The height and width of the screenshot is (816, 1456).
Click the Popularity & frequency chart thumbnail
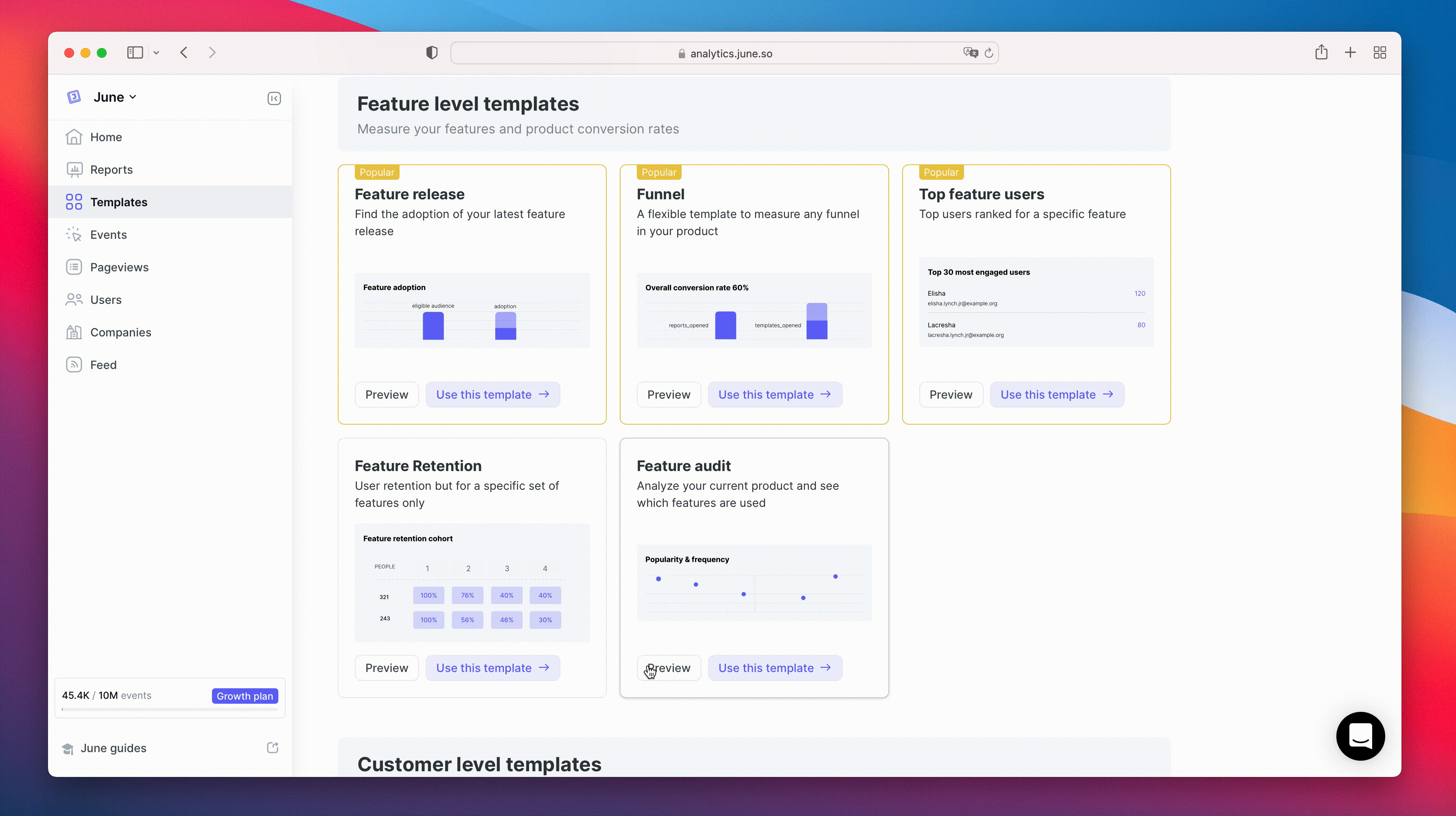click(x=754, y=583)
